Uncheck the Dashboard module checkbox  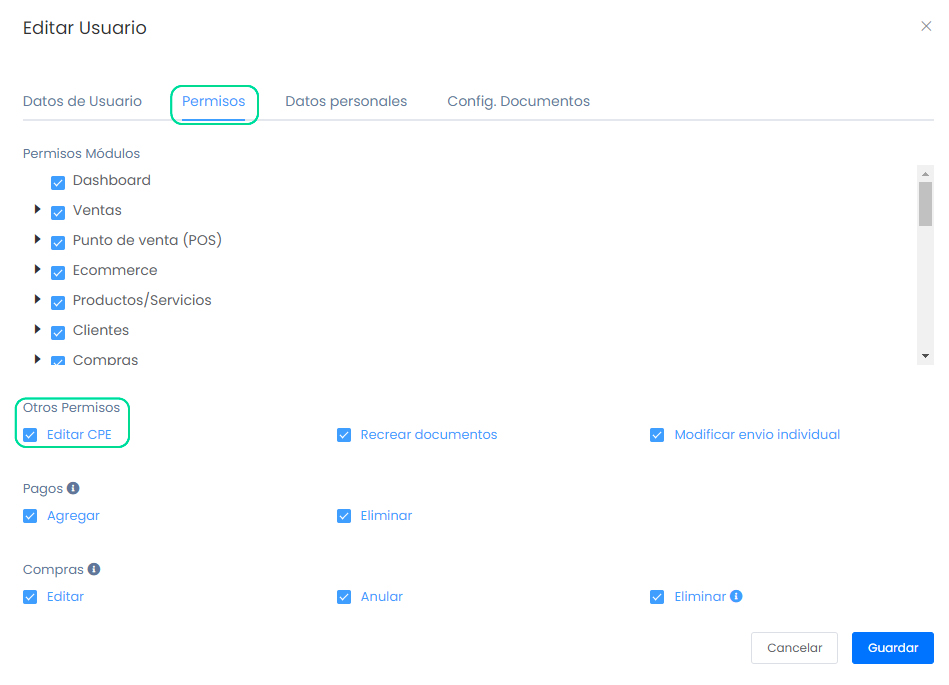coord(58,182)
